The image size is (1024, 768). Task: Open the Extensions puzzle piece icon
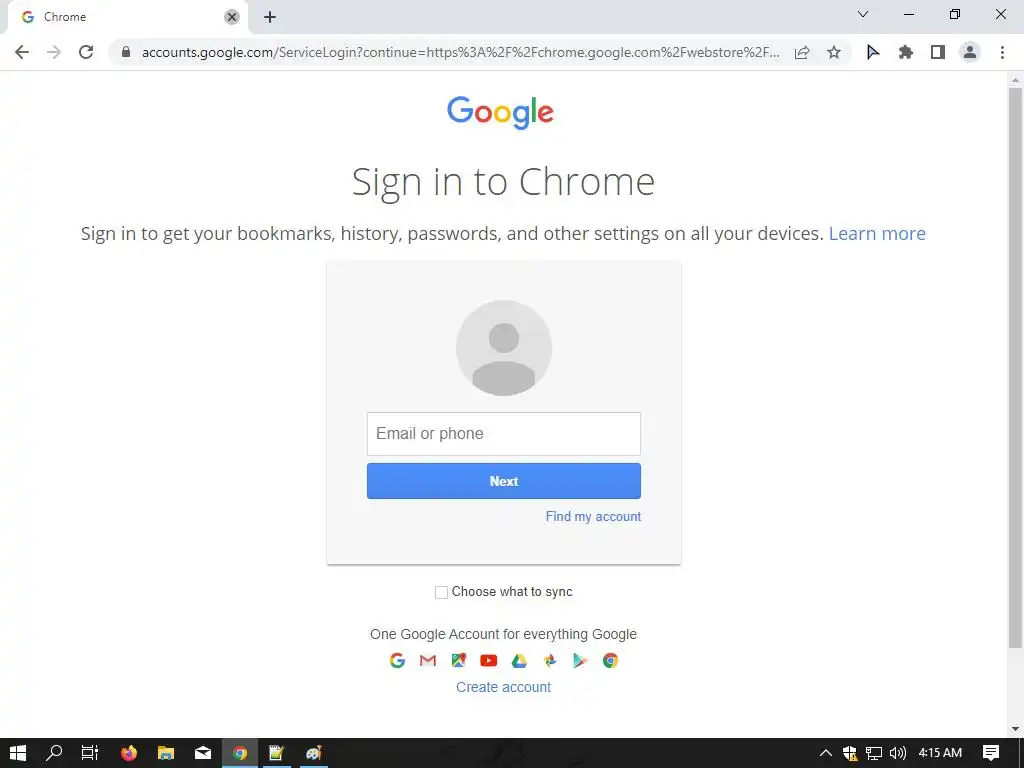pyautogui.click(x=905, y=52)
